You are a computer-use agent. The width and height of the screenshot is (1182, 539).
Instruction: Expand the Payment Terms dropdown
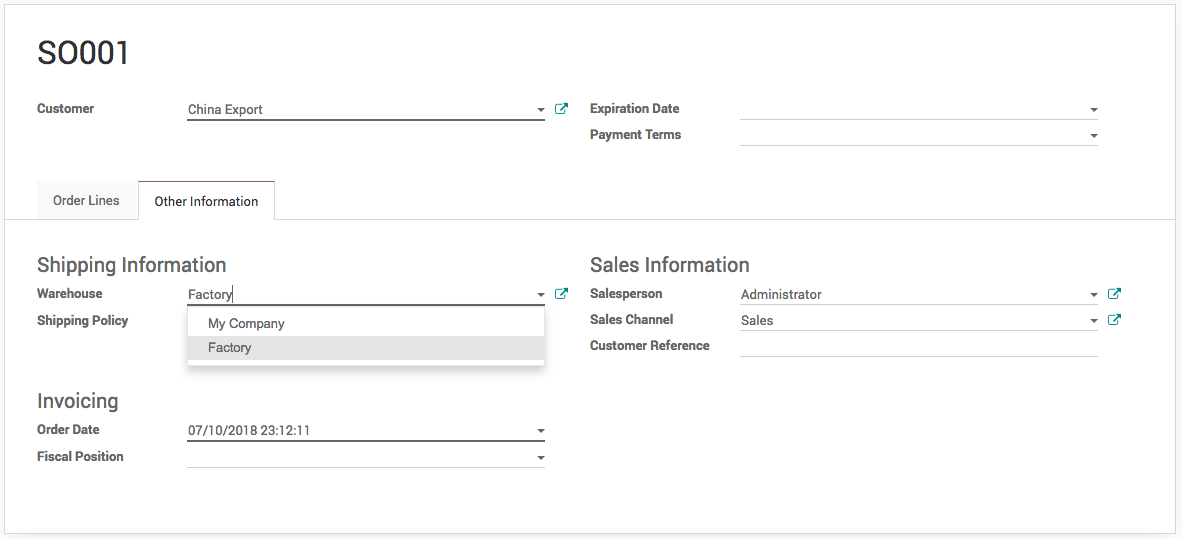(x=1093, y=136)
